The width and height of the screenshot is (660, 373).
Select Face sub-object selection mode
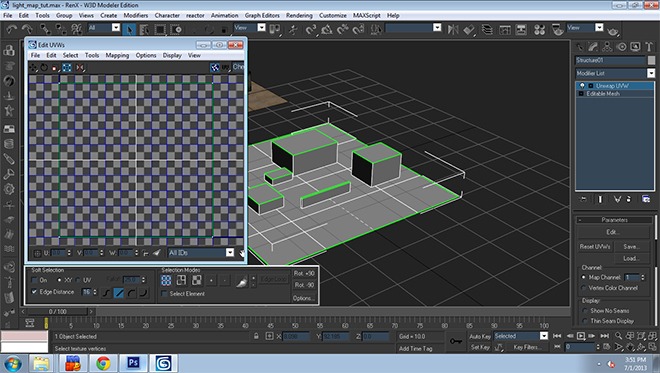197,280
